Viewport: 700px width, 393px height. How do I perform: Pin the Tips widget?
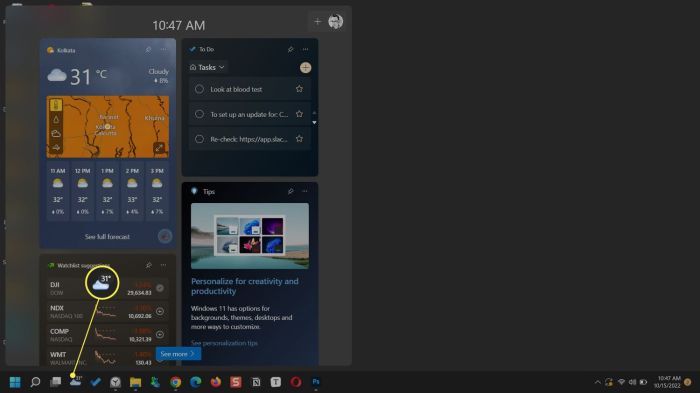(291, 191)
